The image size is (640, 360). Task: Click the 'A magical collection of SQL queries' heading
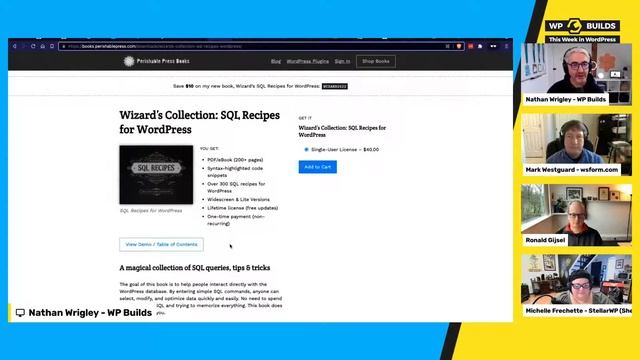pos(195,268)
